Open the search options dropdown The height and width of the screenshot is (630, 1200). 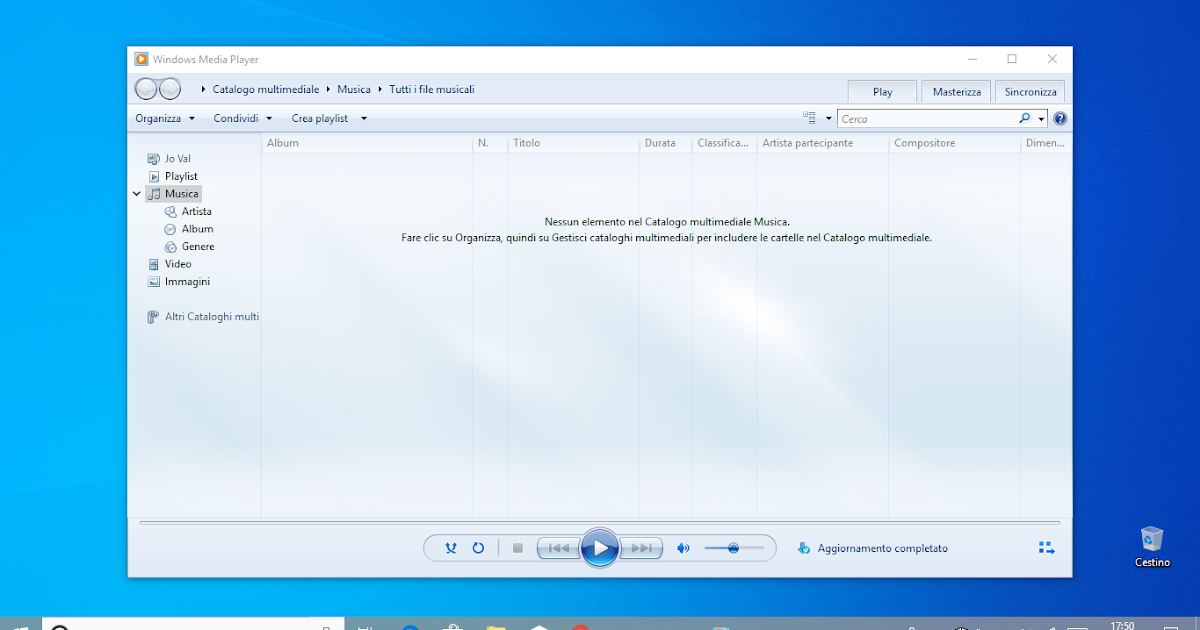(x=1040, y=117)
